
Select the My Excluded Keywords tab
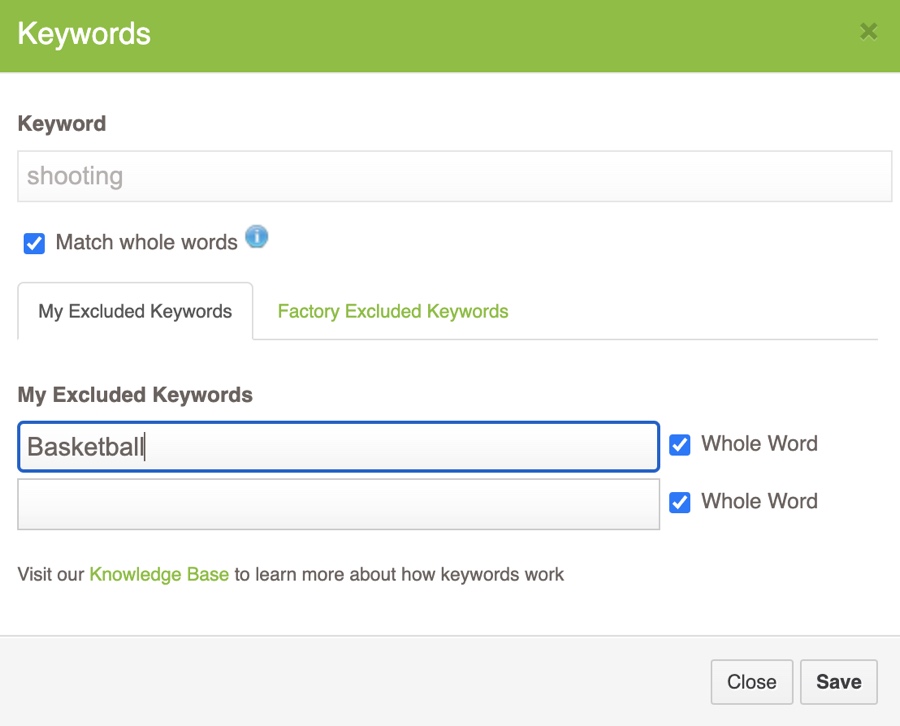[134, 311]
